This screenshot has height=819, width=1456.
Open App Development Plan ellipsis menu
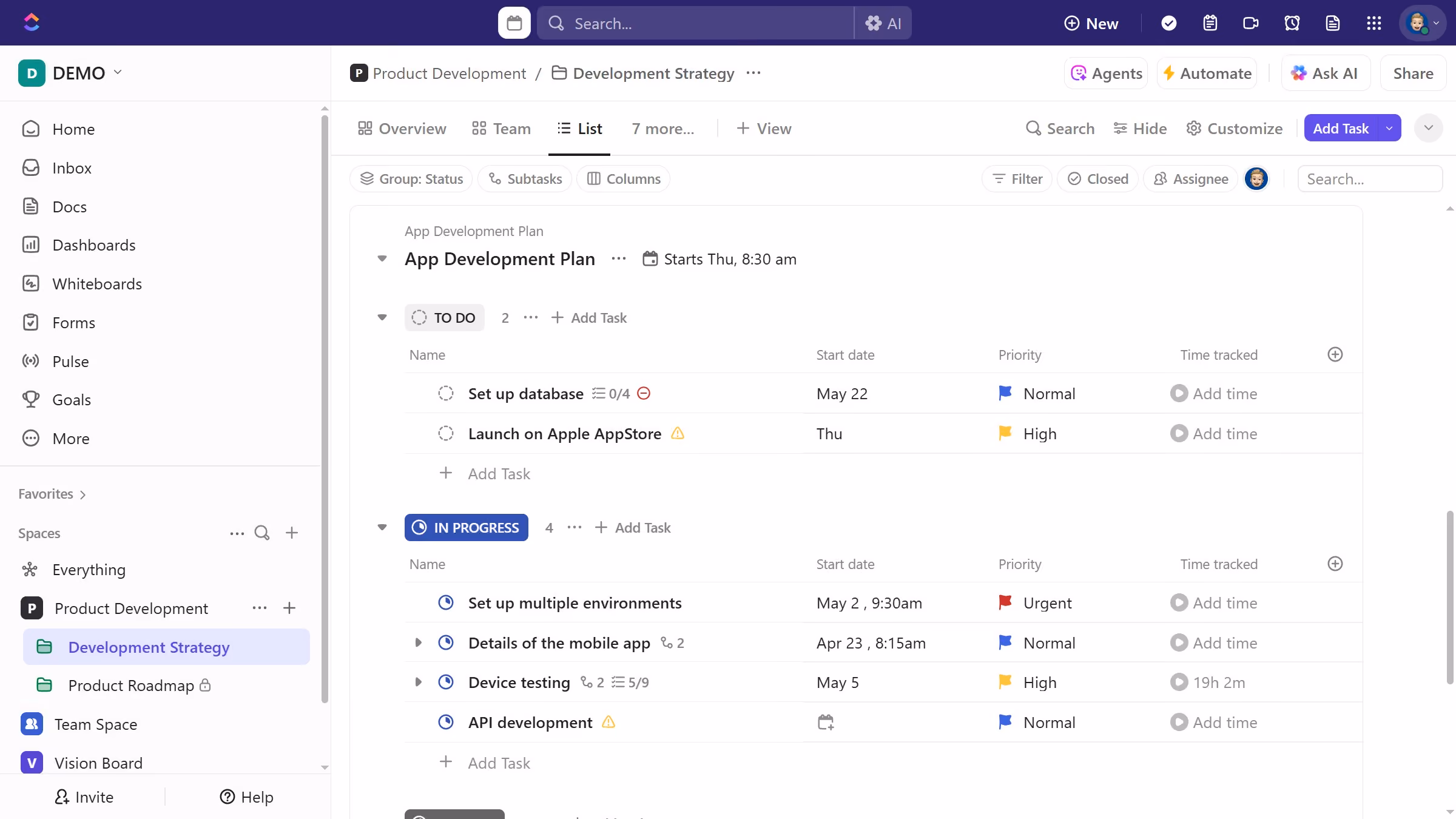(x=619, y=258)
